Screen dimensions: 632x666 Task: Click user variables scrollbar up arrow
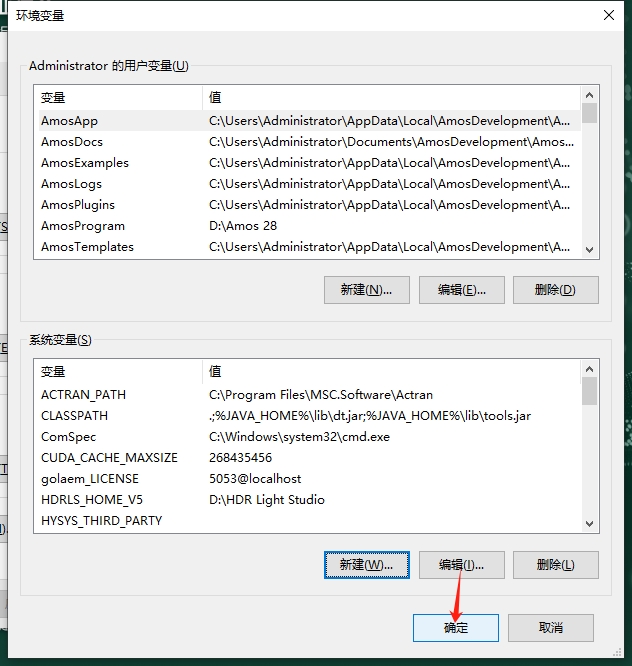tap(590, 95)
